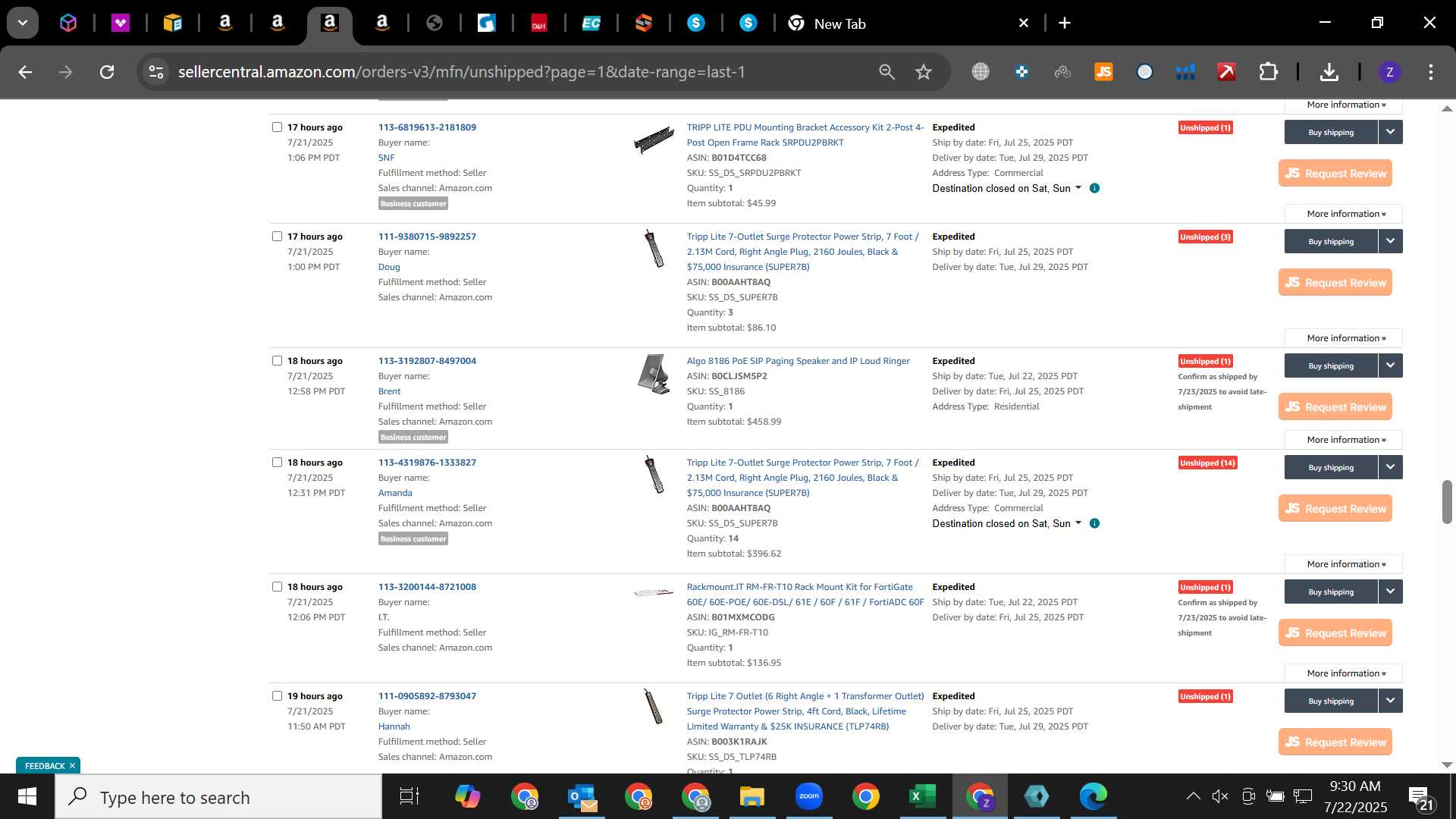
Task: Request Review for Hannah order
Action: click(x=1335, y=742)
